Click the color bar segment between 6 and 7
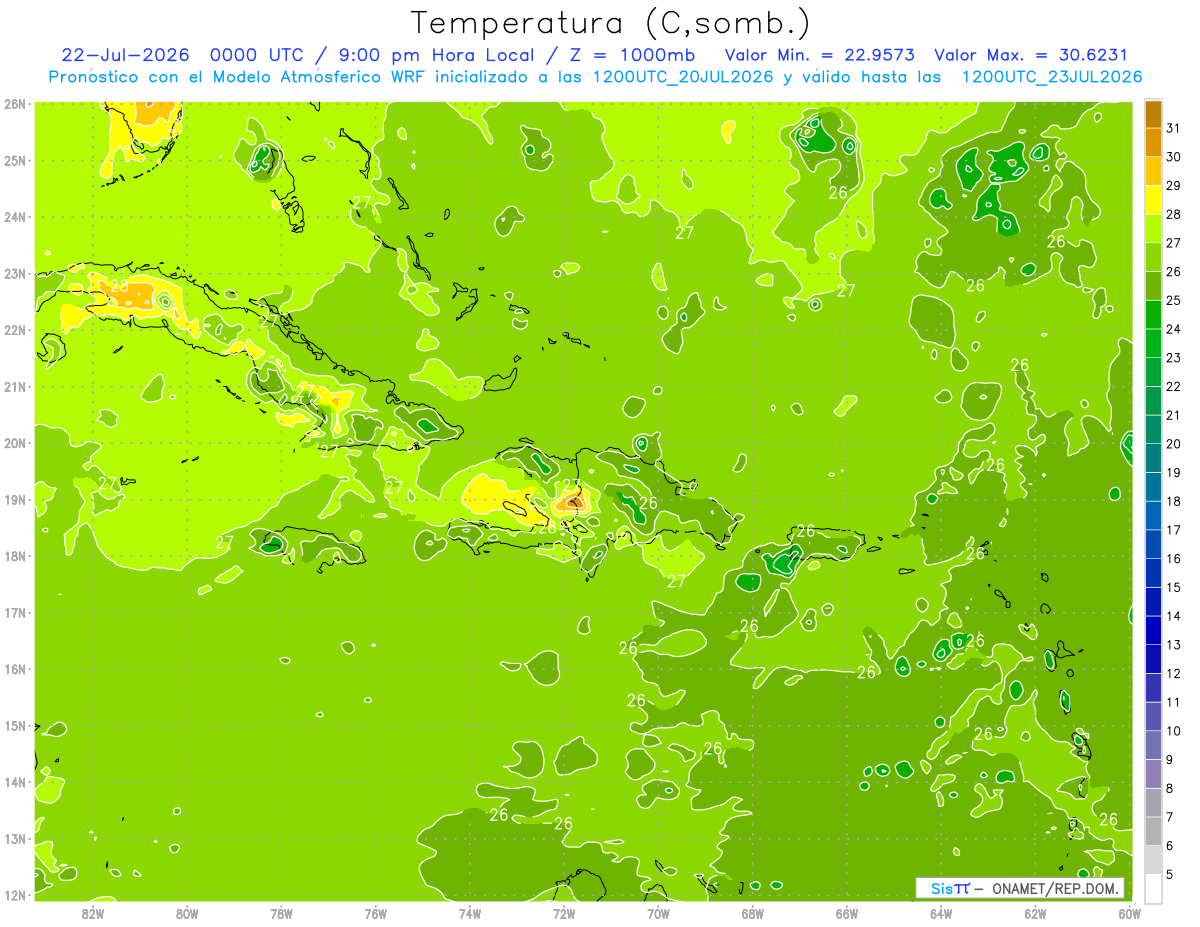1200x927 pixels. click(x=1152, y=831)
